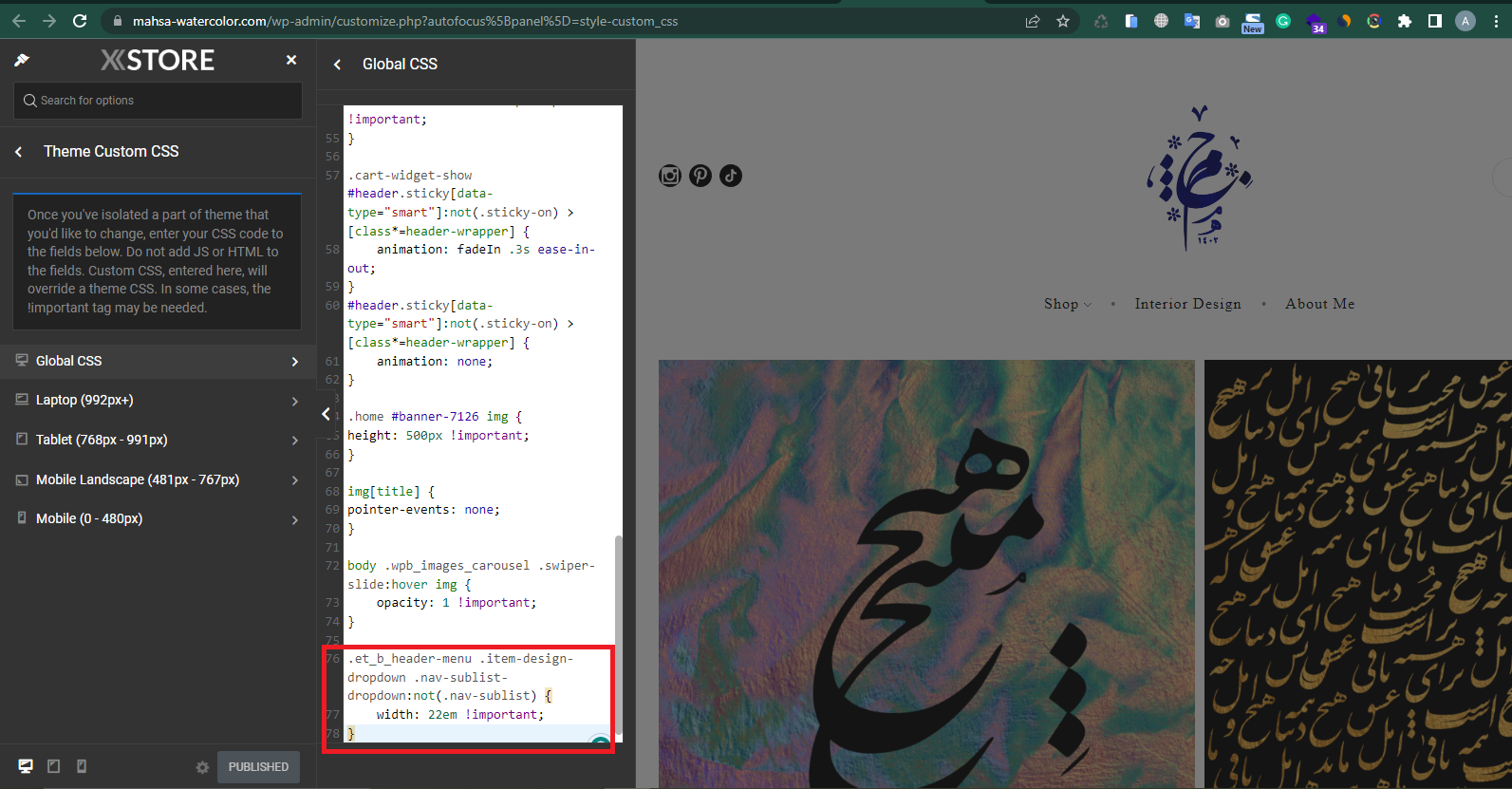Click the 'img[title] {' selector line
This screenshot has width=1512, height=789.
(x=391, y=492)
